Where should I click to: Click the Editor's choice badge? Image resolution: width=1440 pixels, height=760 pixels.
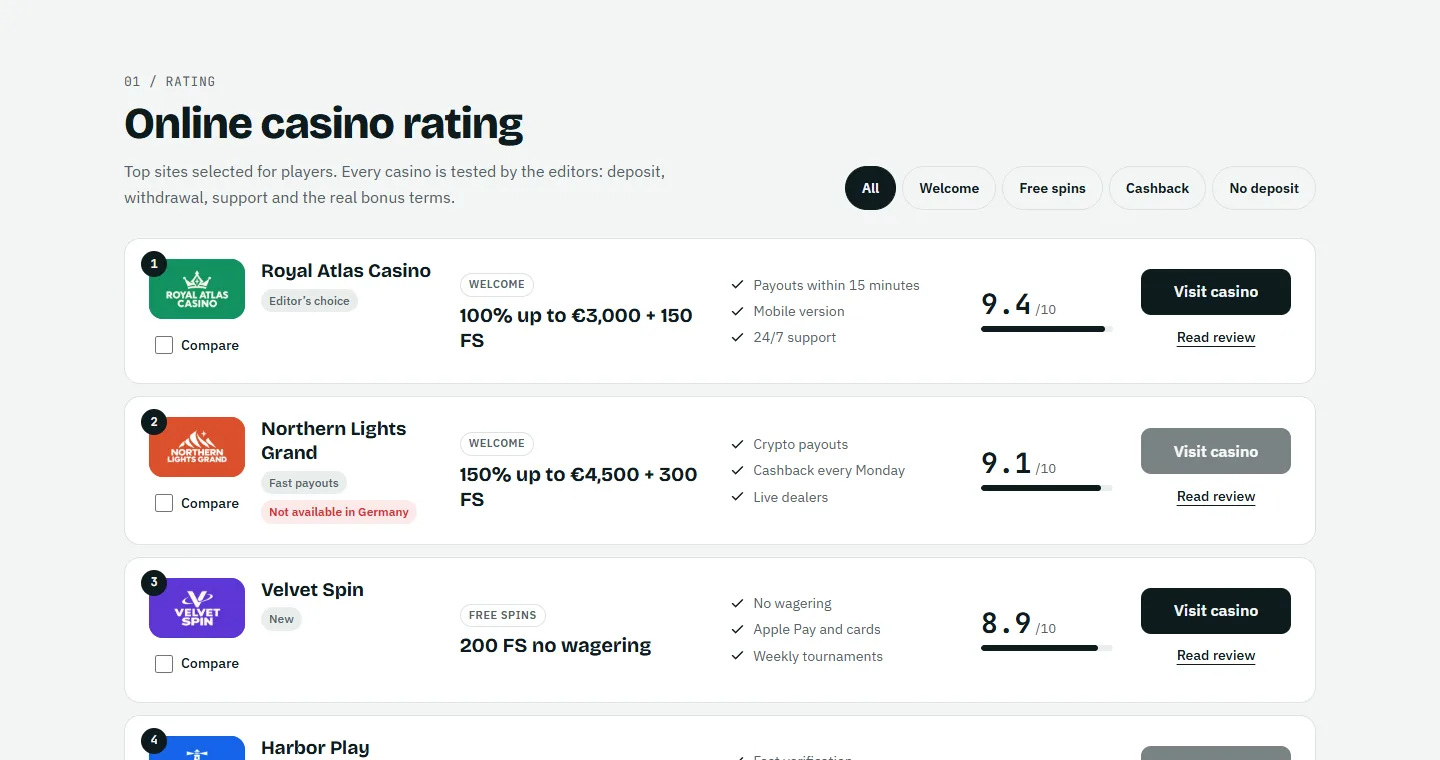coord(309,301)
